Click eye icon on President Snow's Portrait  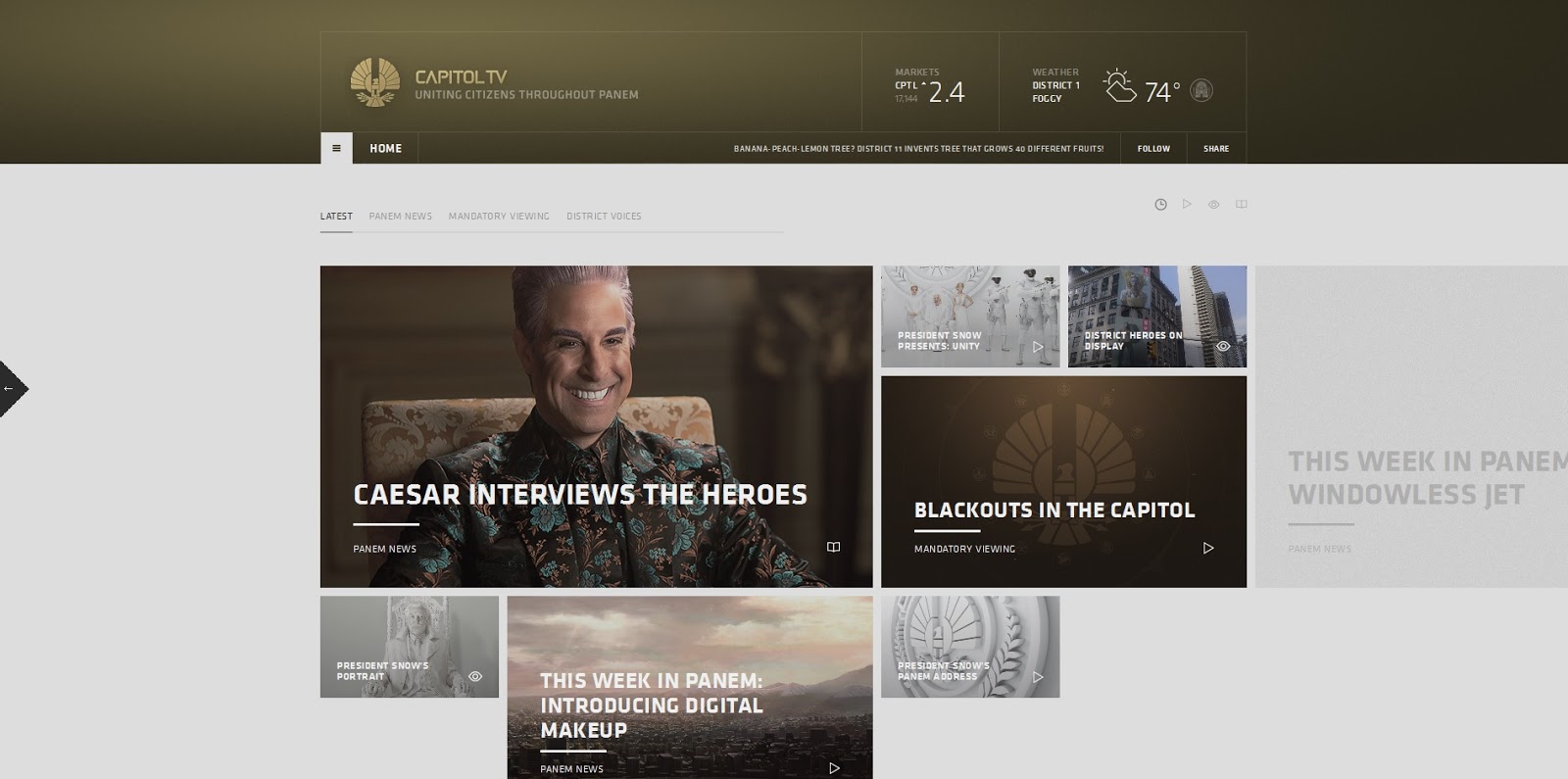(475, 676)
